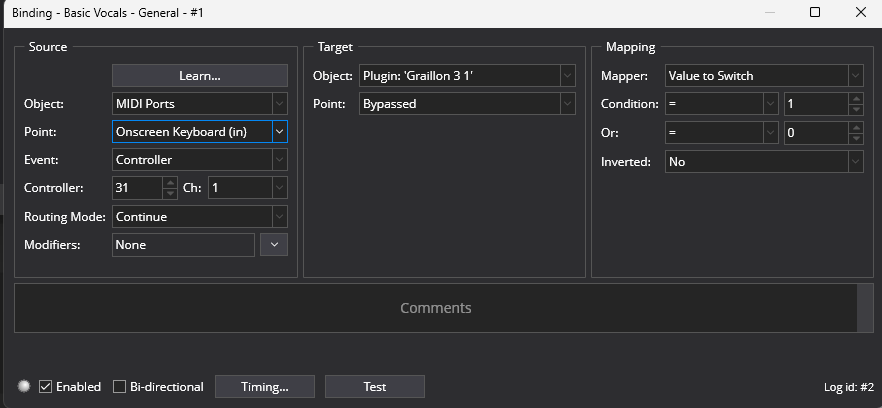The height and width of the screenshot is (408, 882).
Task: Click the Test button
Action: tap(375, 387)
